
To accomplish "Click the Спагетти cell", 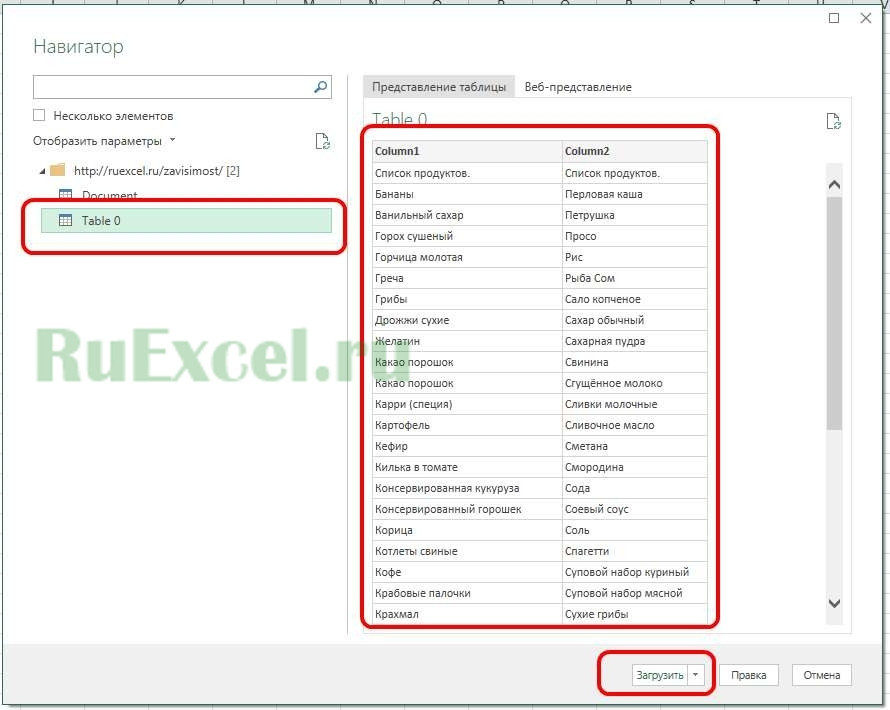I will coord(635,551).
